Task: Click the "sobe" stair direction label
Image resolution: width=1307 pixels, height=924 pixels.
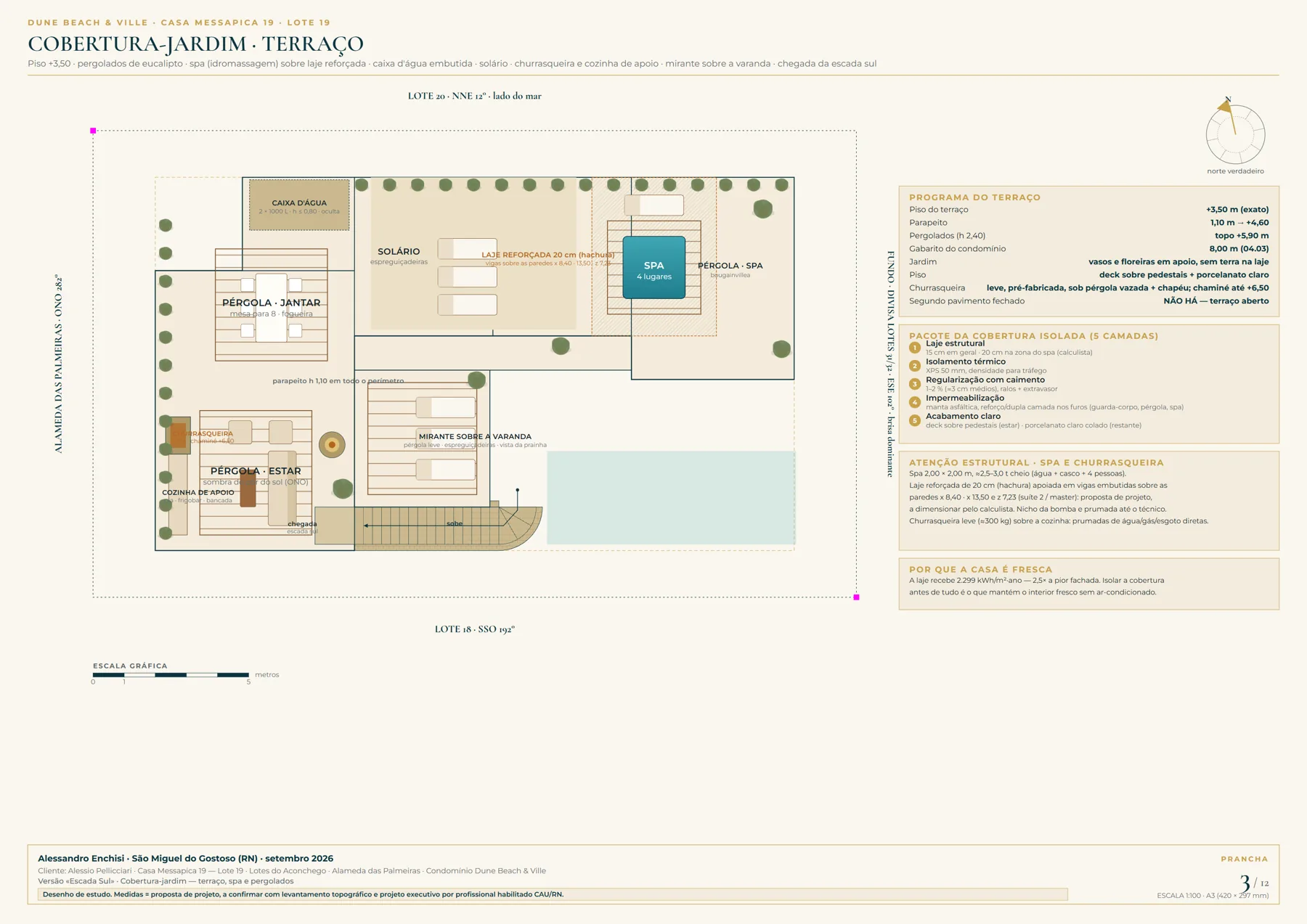Action: point(455,523)
